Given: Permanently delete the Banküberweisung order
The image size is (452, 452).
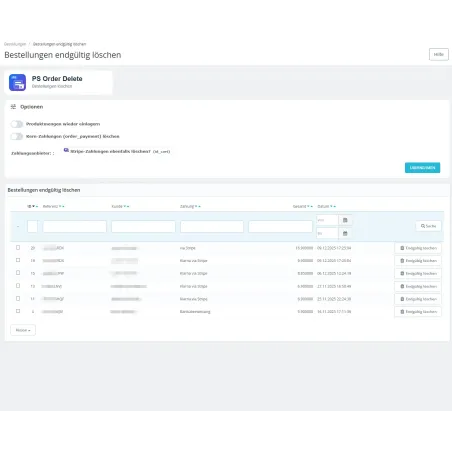Looking at the screenshot, I should coord(418,312).
